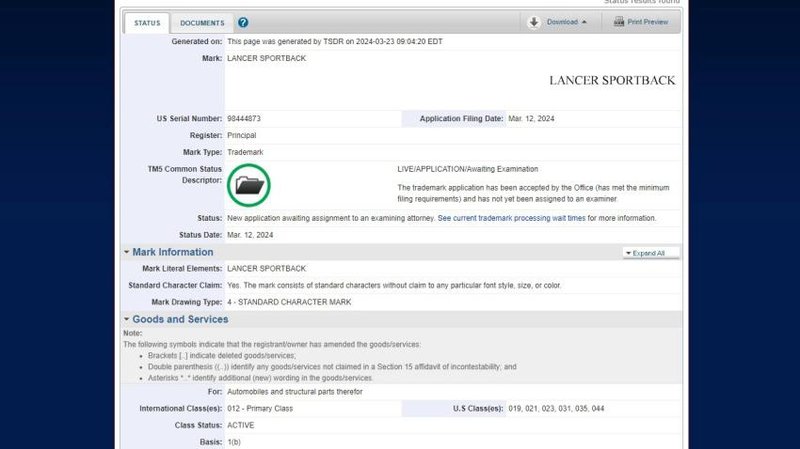Image resolution: width=800 pixels, height=449 pixels.
Task: Click the Class Status value ACTIVE
Action: click(x=240, y=425)
